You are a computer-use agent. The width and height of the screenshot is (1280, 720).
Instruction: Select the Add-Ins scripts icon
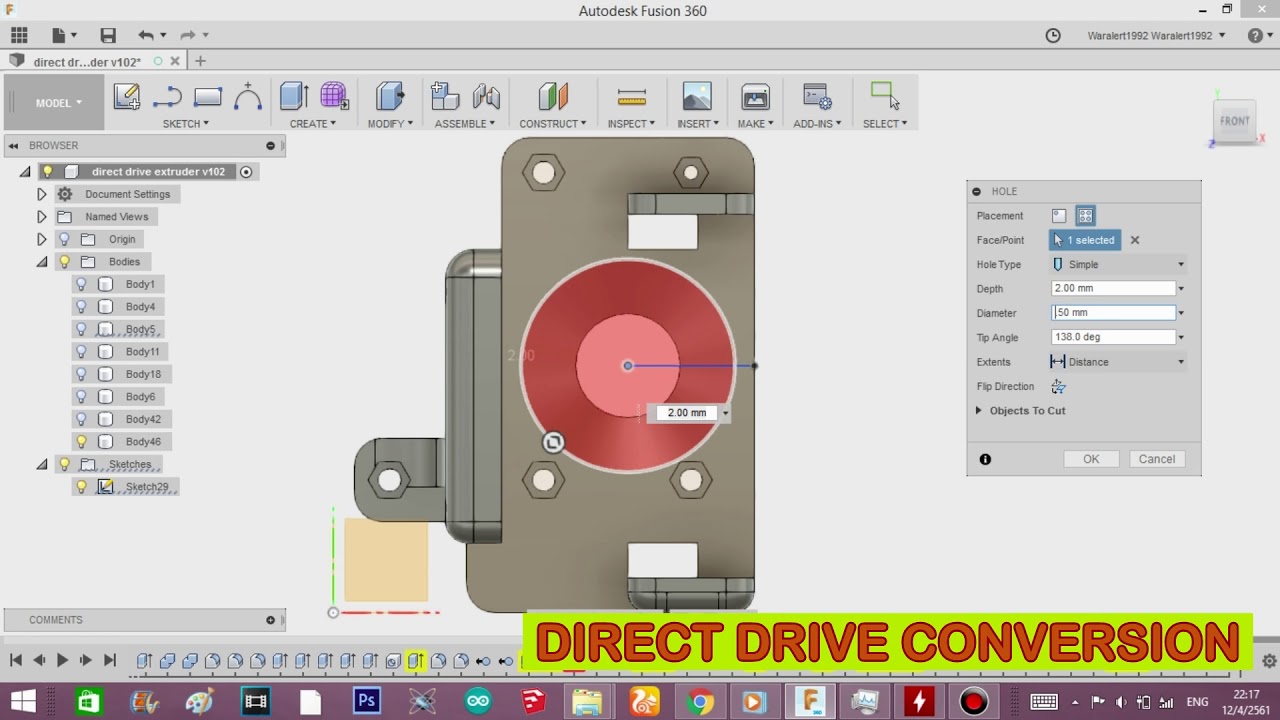pyautogui.click(x=817, y=97)
